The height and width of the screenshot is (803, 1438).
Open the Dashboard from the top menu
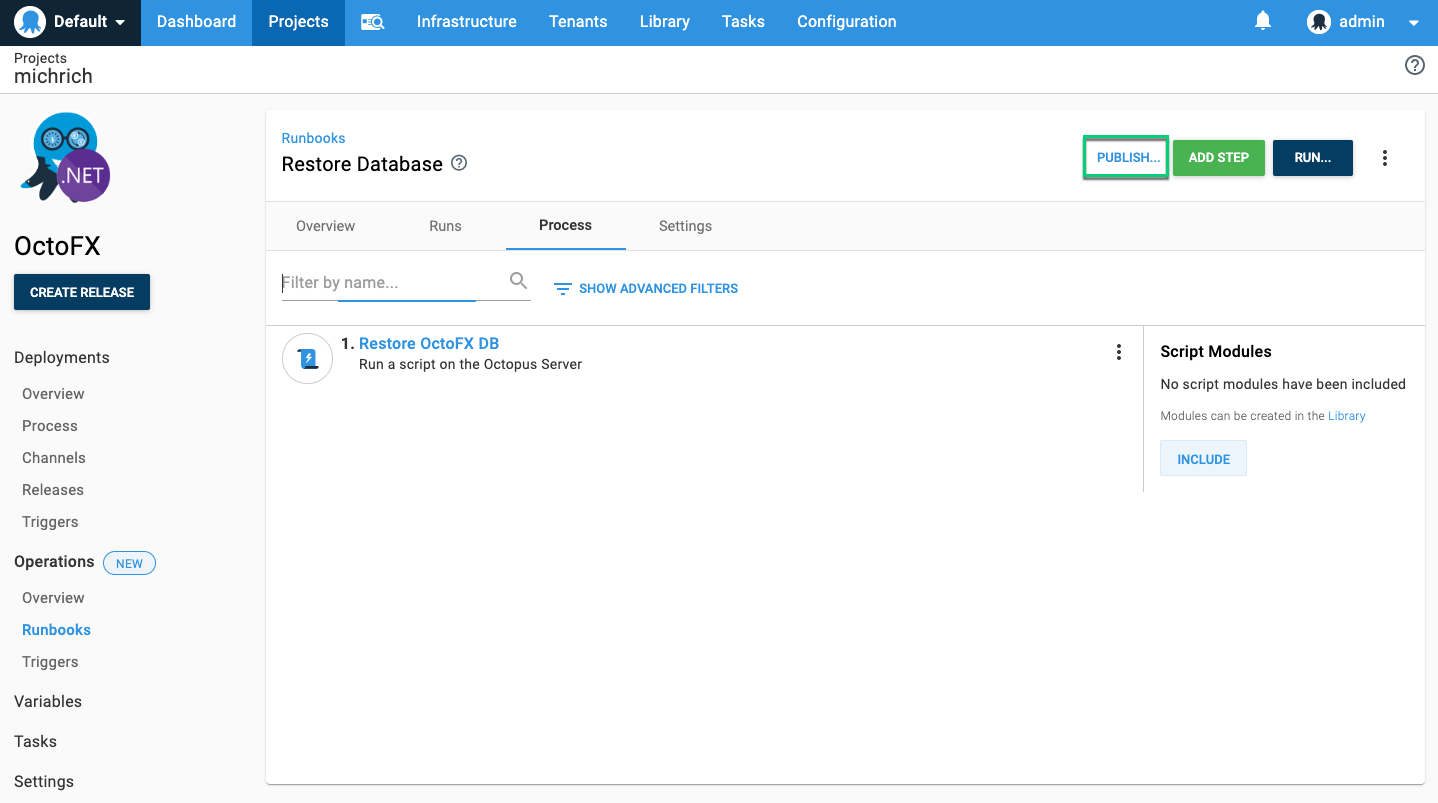pos(196,21)
